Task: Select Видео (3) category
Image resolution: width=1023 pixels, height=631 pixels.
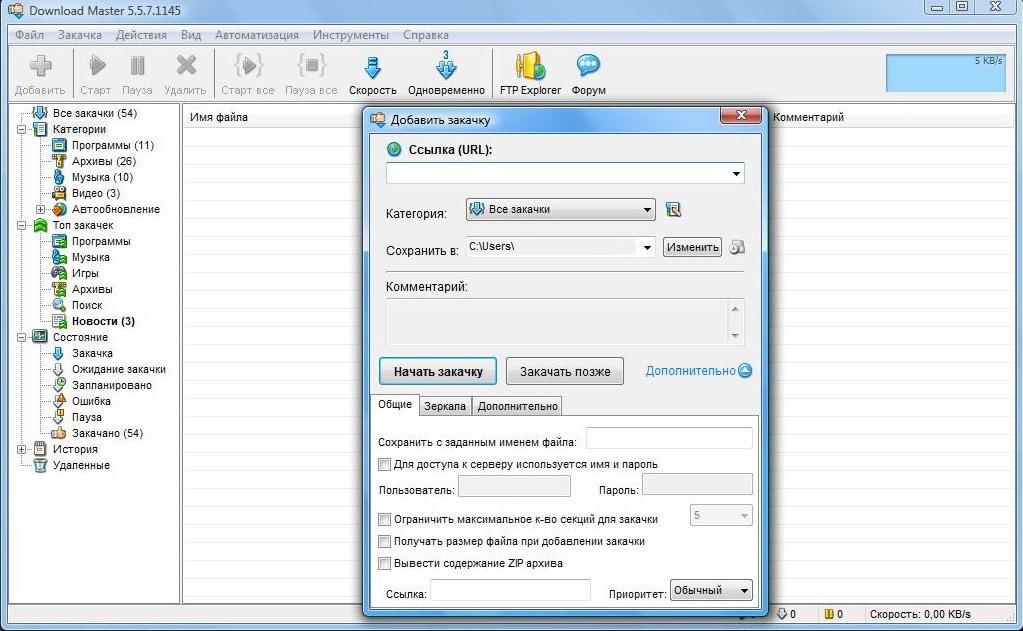Action: pyautogui.click(x=96, y=193)
